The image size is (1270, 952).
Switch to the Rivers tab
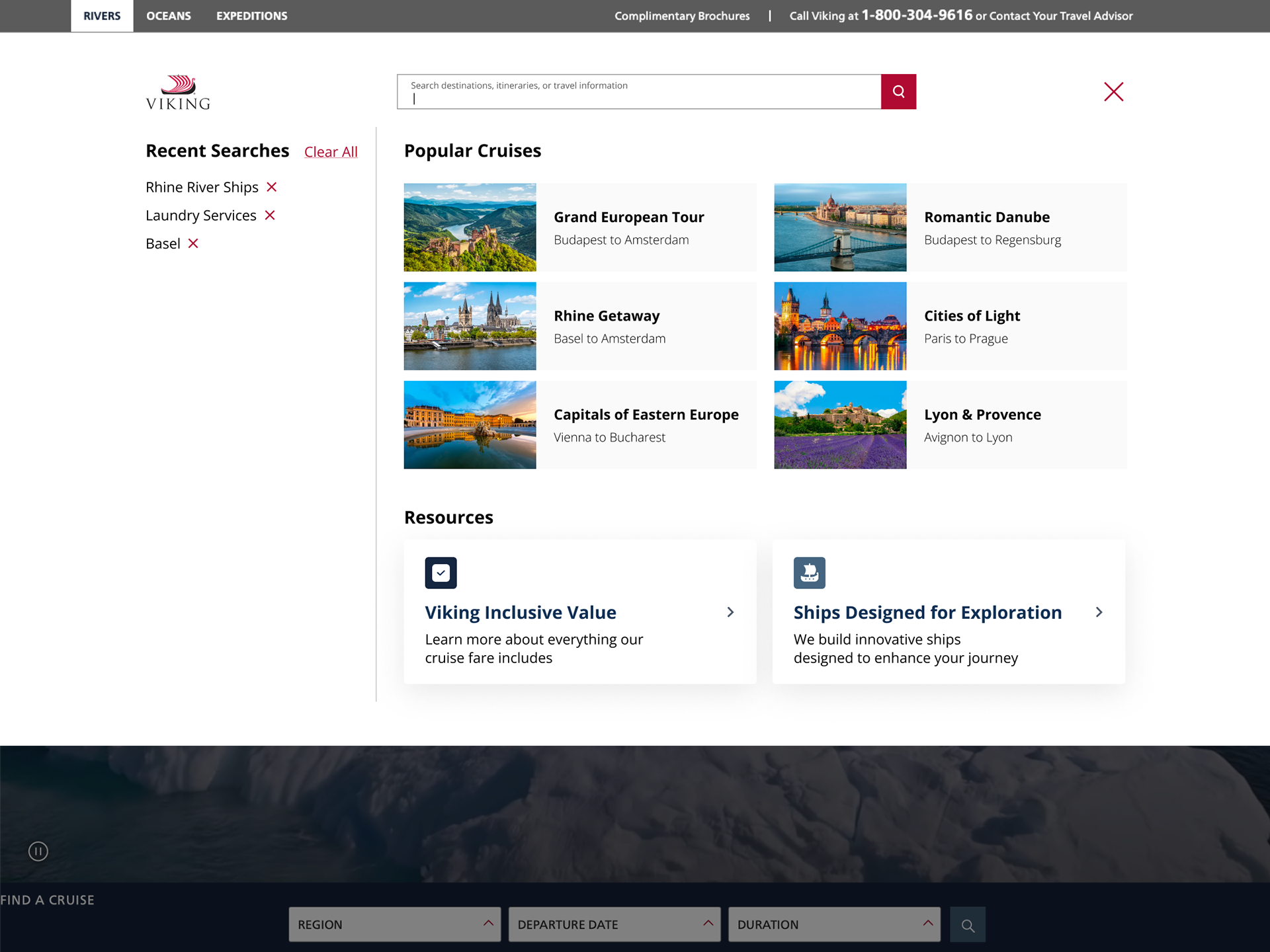coord(102,16)
